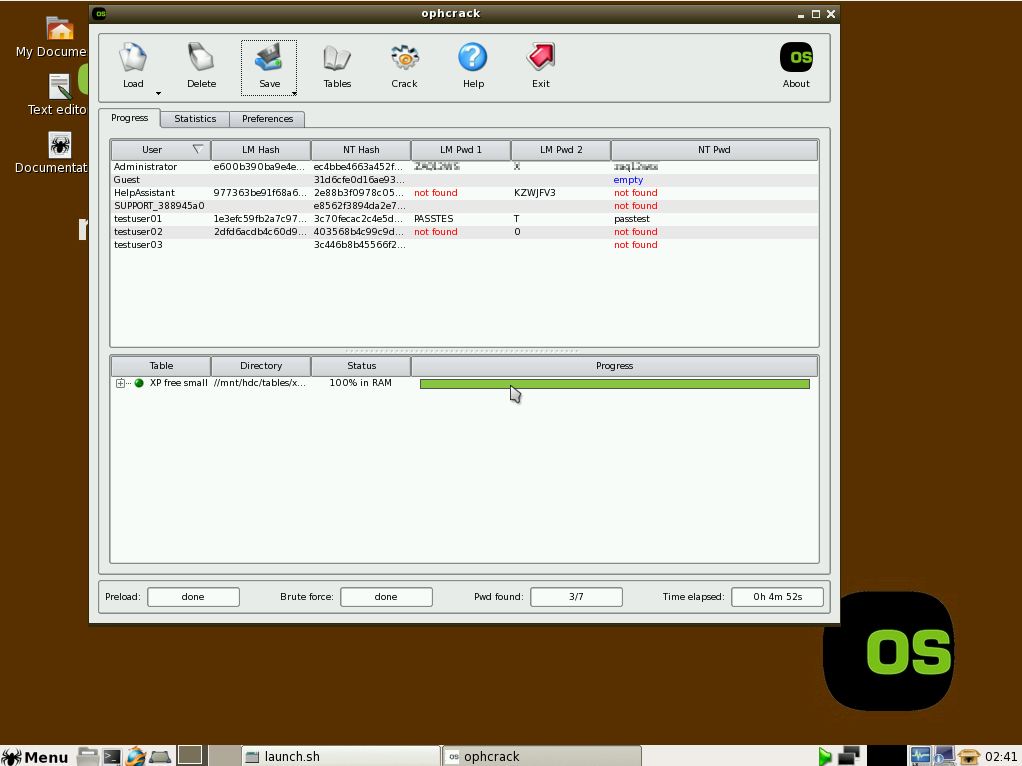Click the Delete toolbar icon
1022x766 pixels.
[201, 65]
